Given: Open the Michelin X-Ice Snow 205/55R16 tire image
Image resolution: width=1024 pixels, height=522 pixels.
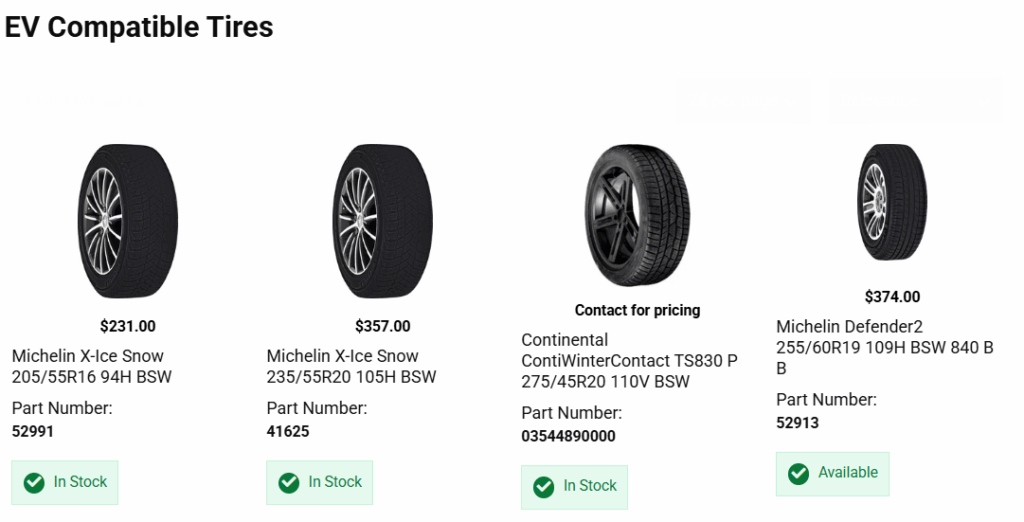Looking at the screenshot, I should 128,222.
